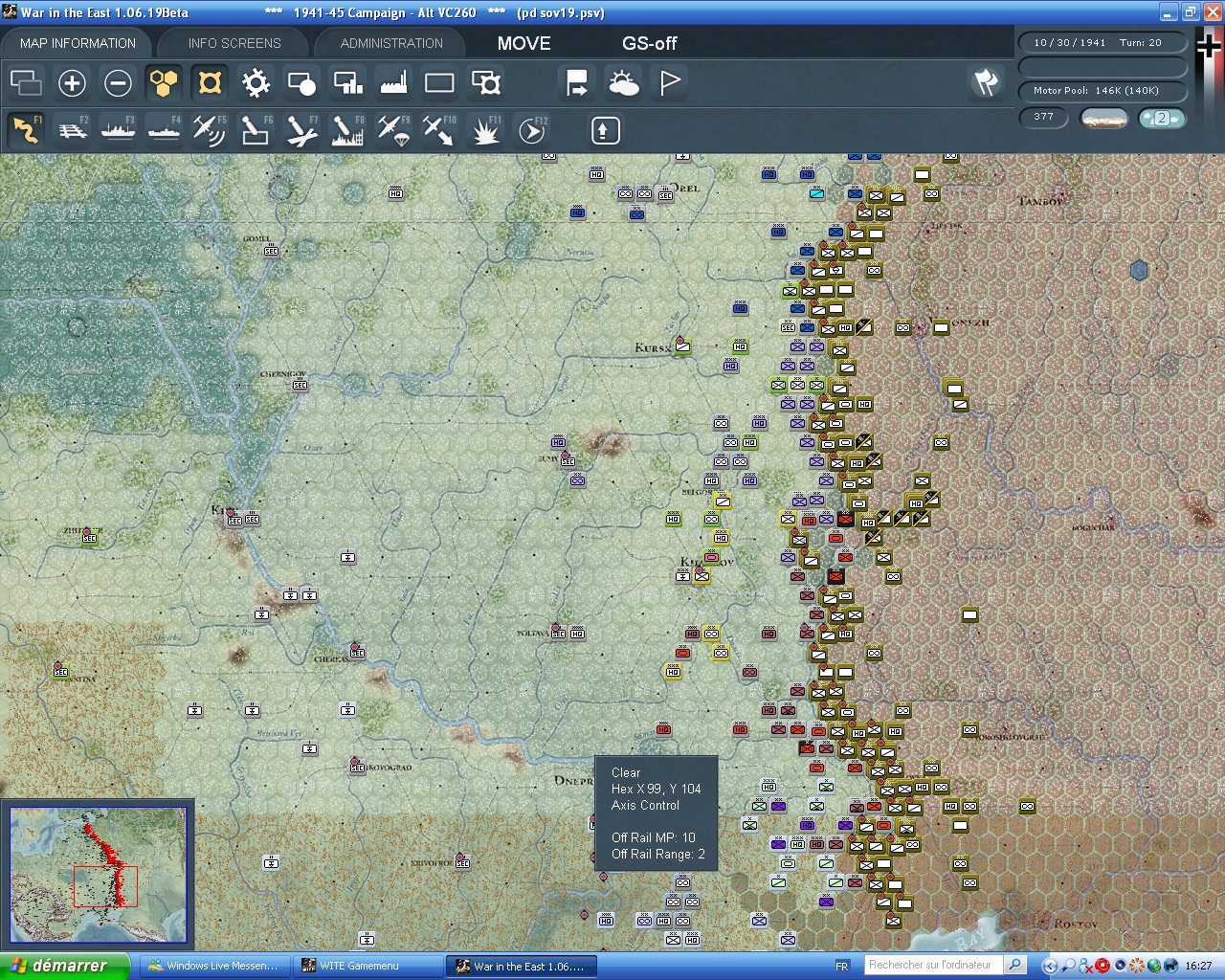Image resolution: width=1225 pixels, height=980 pixels.
Task: Toggle the yellow hex grid display icon
Action: click(163, 83)
